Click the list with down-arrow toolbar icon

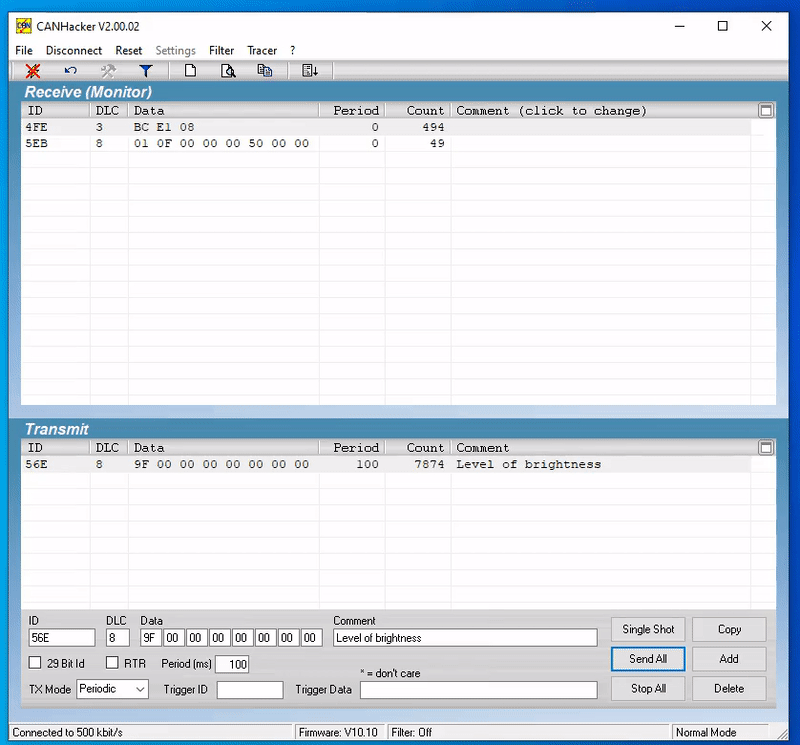[310, 71]
